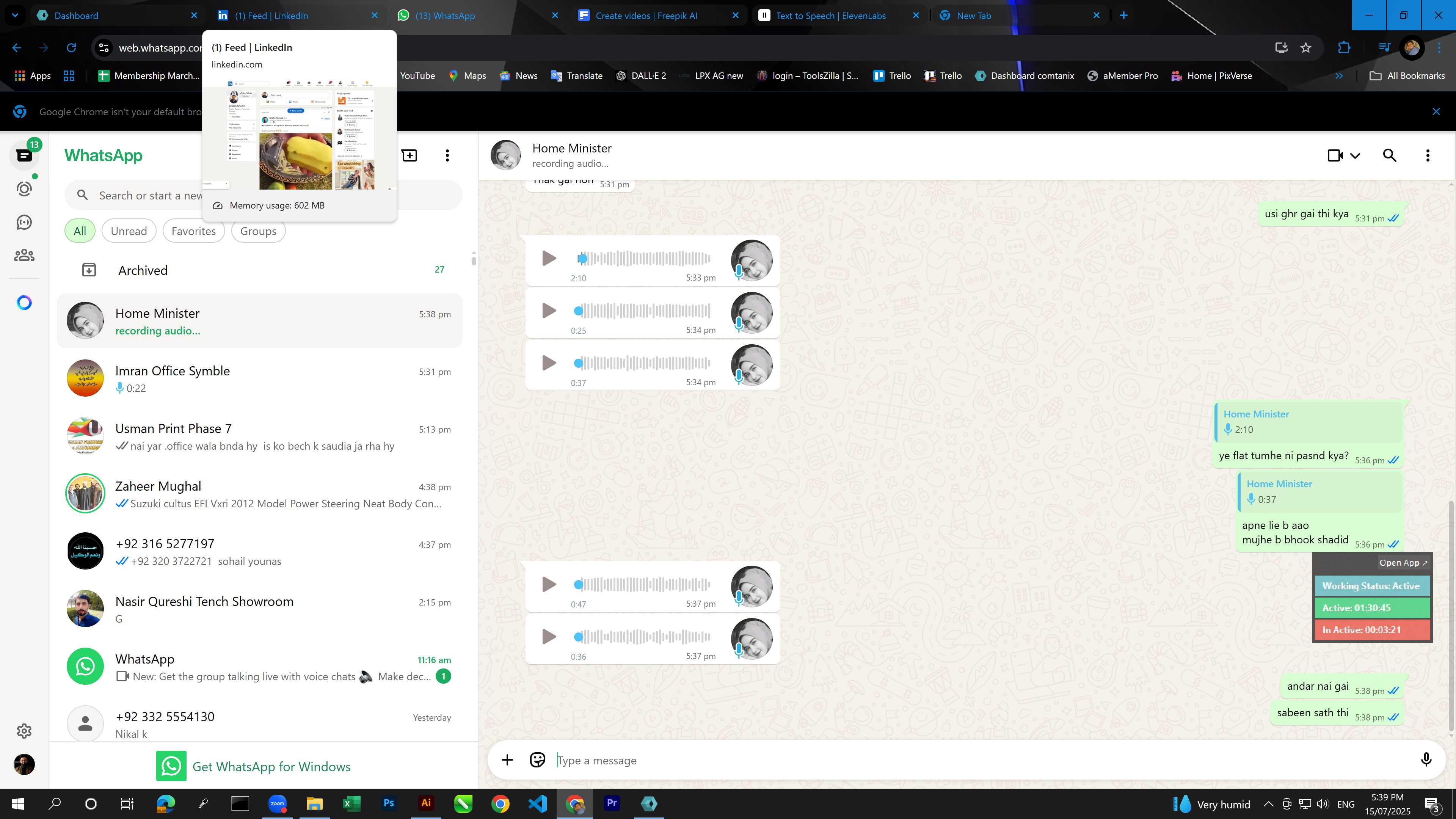Seek in the 2:10 voice message waveform
1456x819 pixels.
(x=643, y=258)
